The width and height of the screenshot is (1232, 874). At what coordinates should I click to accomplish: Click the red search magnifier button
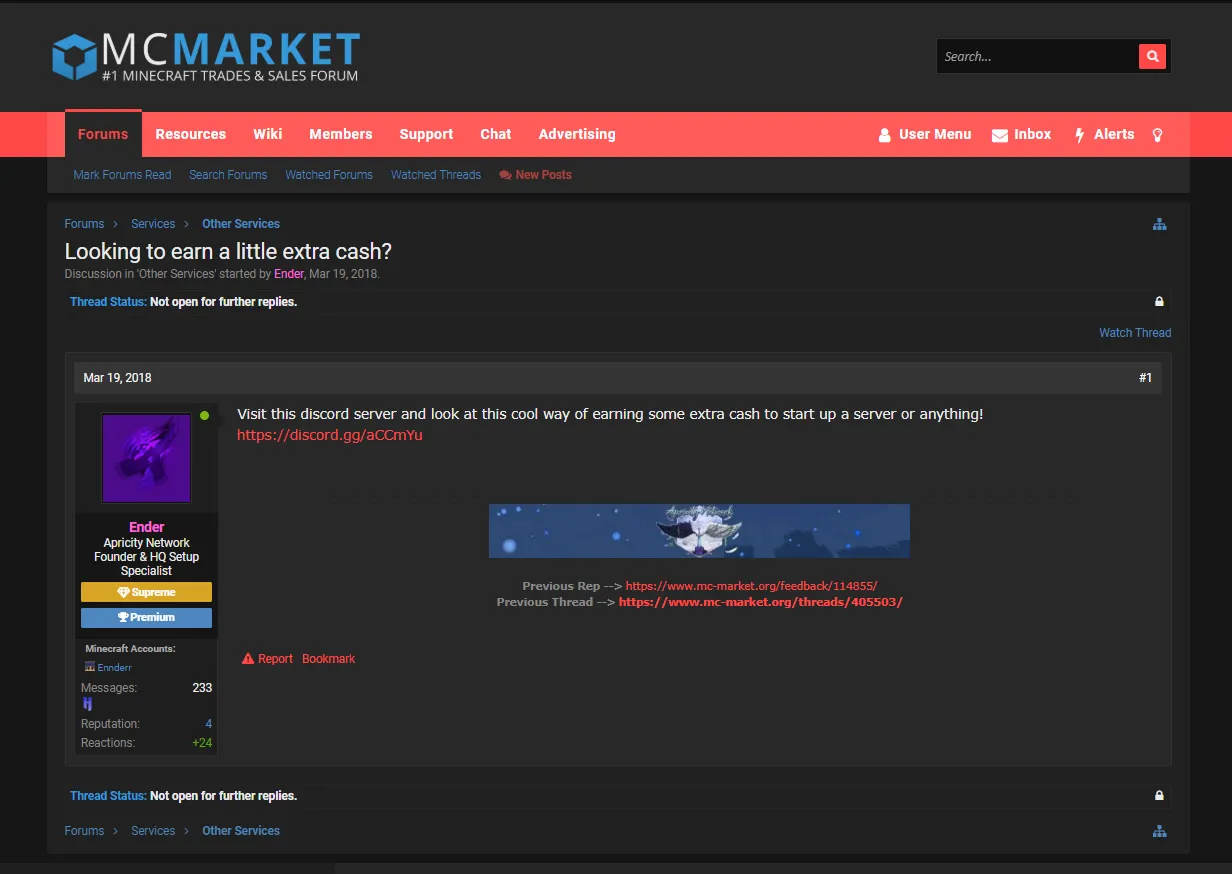[1152, 57]
